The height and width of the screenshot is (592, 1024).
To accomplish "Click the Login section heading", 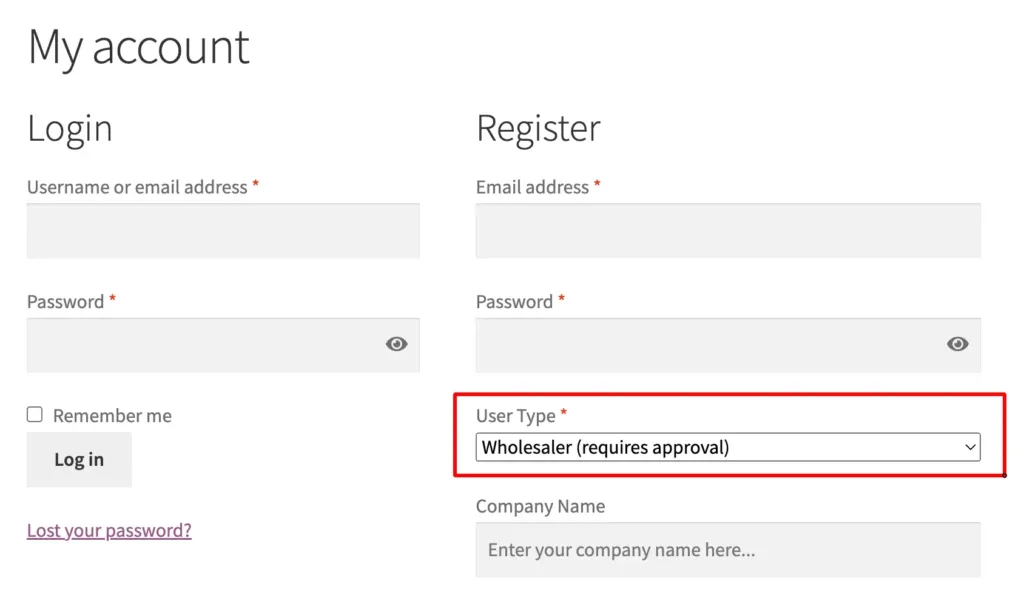I will click(70, 129).
